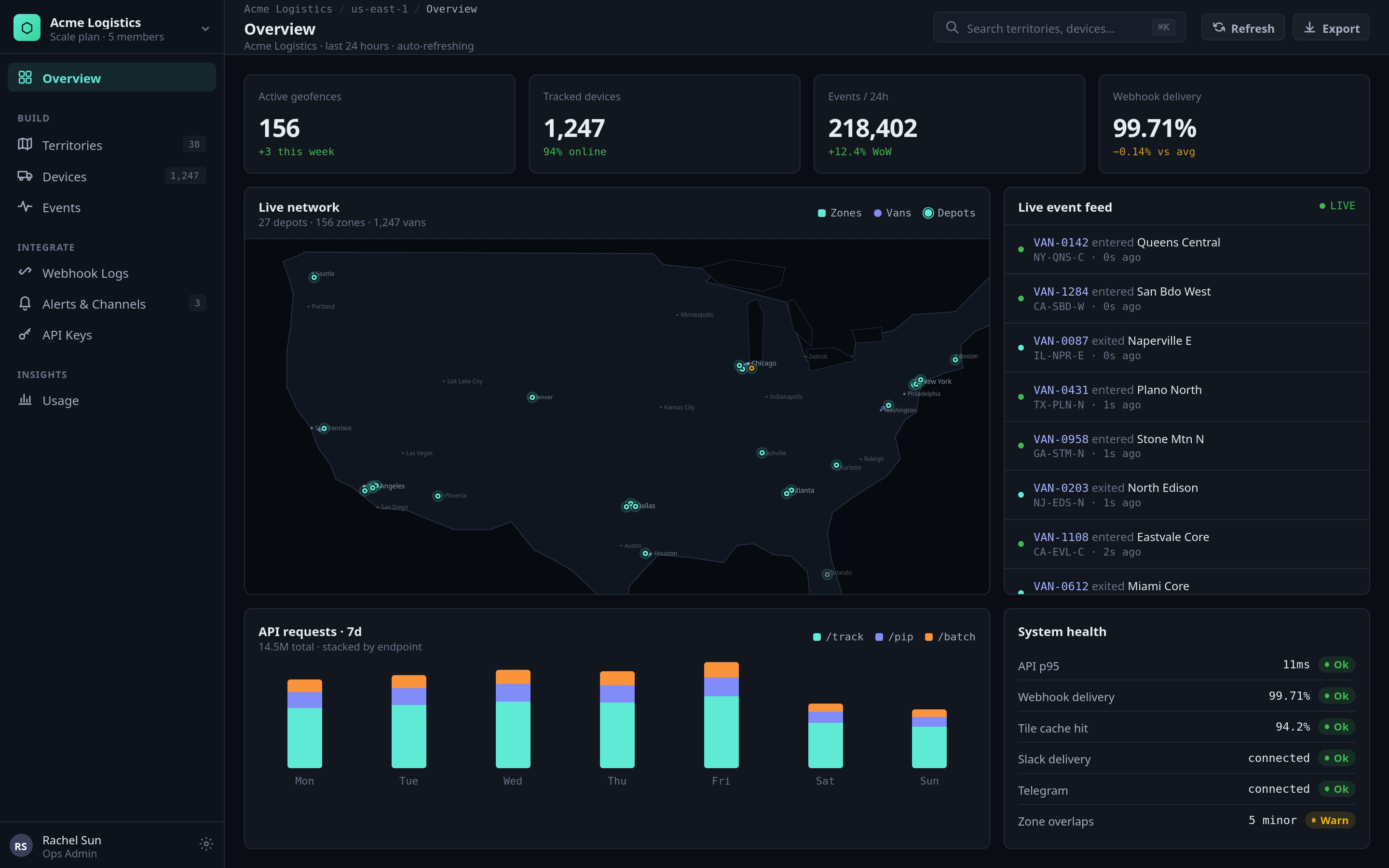Open Devices in the sidebar

[112, 176]
